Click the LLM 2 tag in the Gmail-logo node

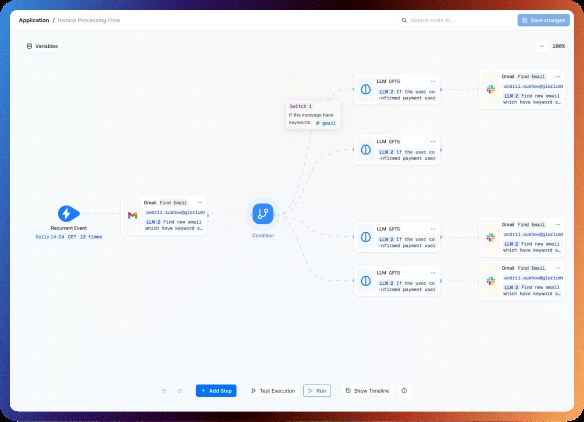pyautogui.click(x=153, y=222)
